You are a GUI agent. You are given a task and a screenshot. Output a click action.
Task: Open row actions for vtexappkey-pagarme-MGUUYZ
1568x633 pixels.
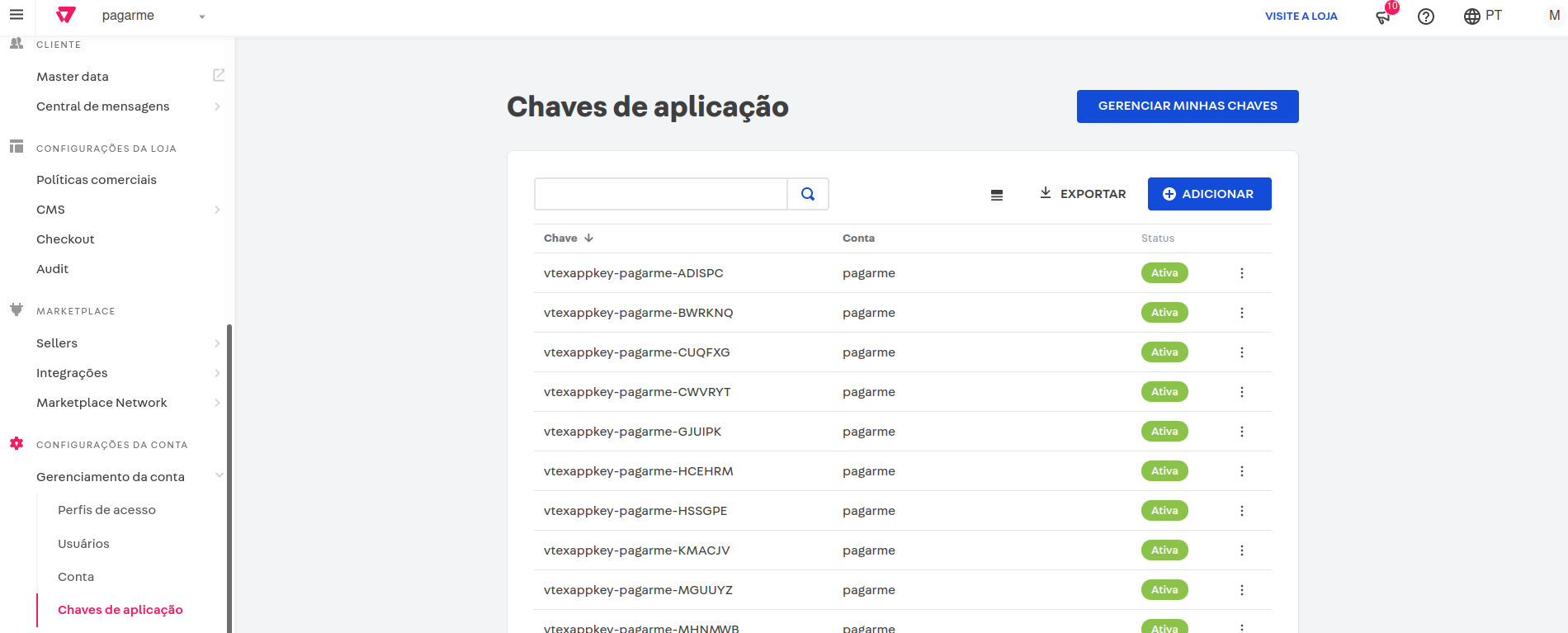pyautogui.click(x=1242, y=590)
